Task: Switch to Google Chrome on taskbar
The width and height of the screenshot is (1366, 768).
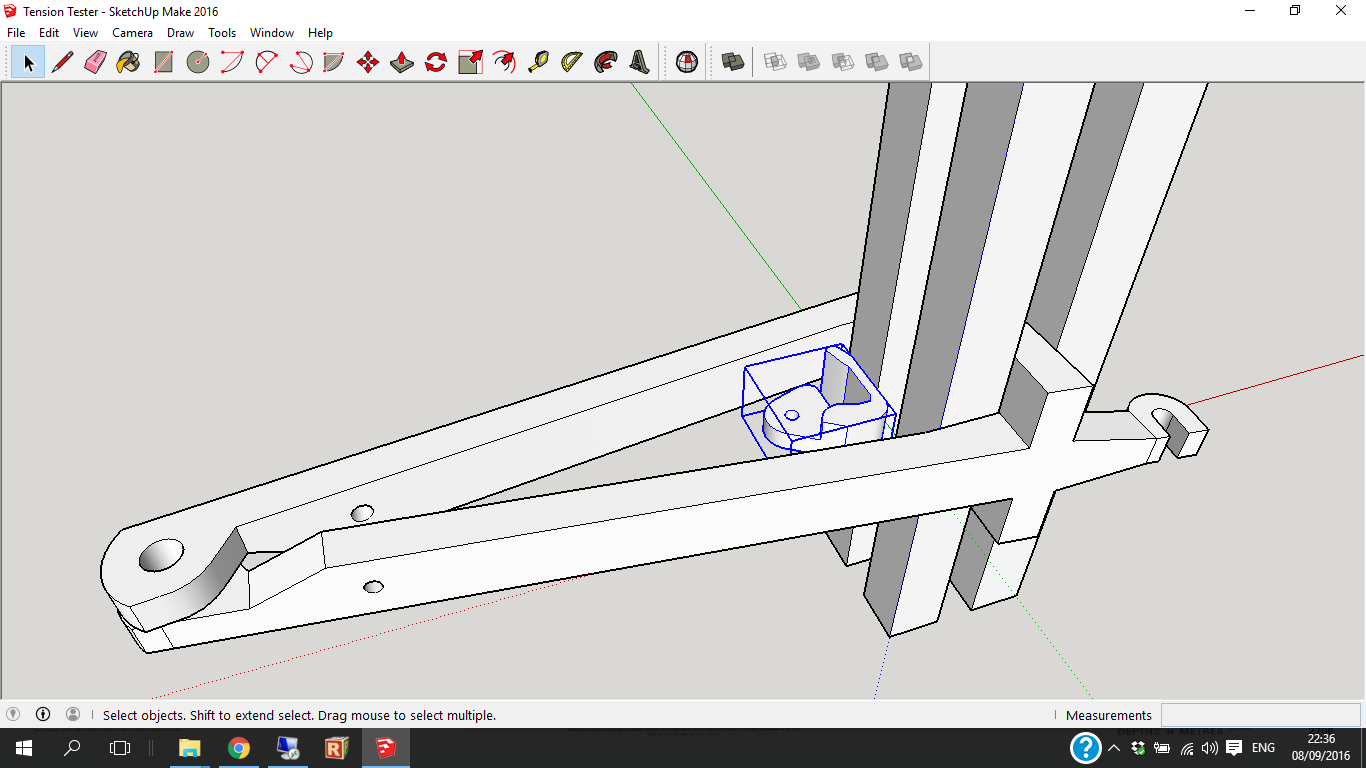Action: coord(238,747)
